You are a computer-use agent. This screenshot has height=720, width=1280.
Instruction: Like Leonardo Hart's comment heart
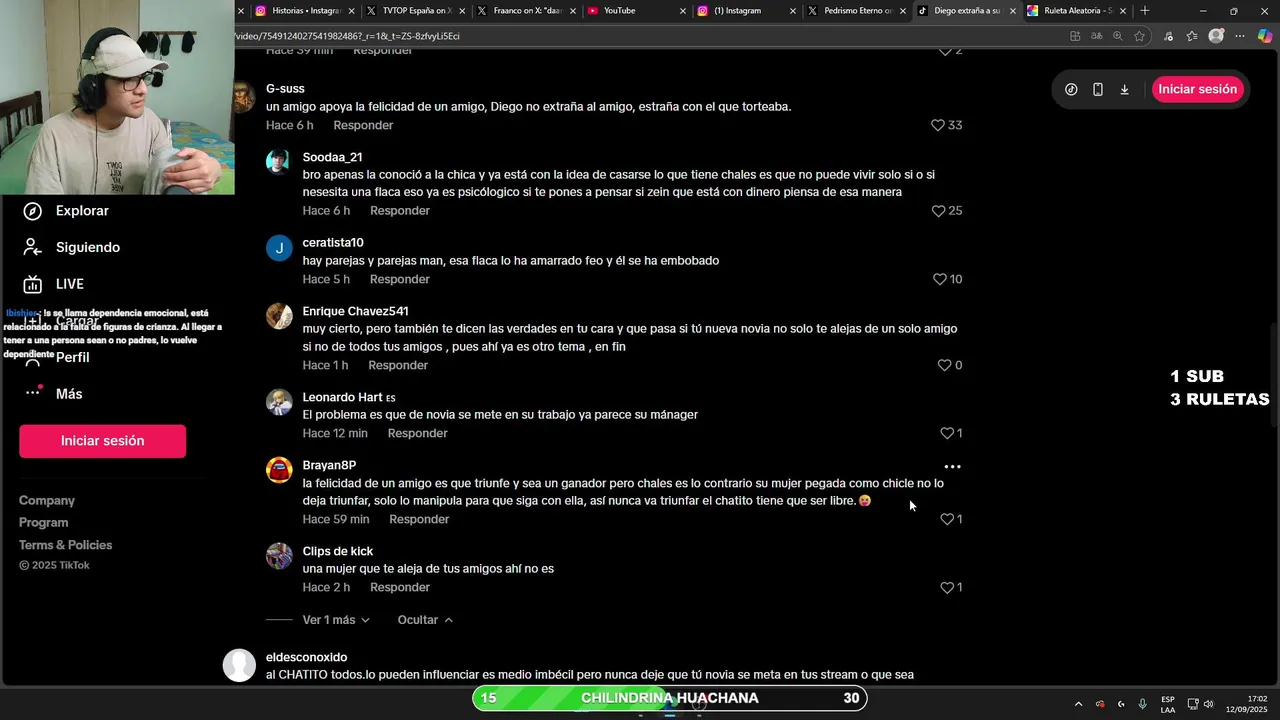[x=947, y=433]
